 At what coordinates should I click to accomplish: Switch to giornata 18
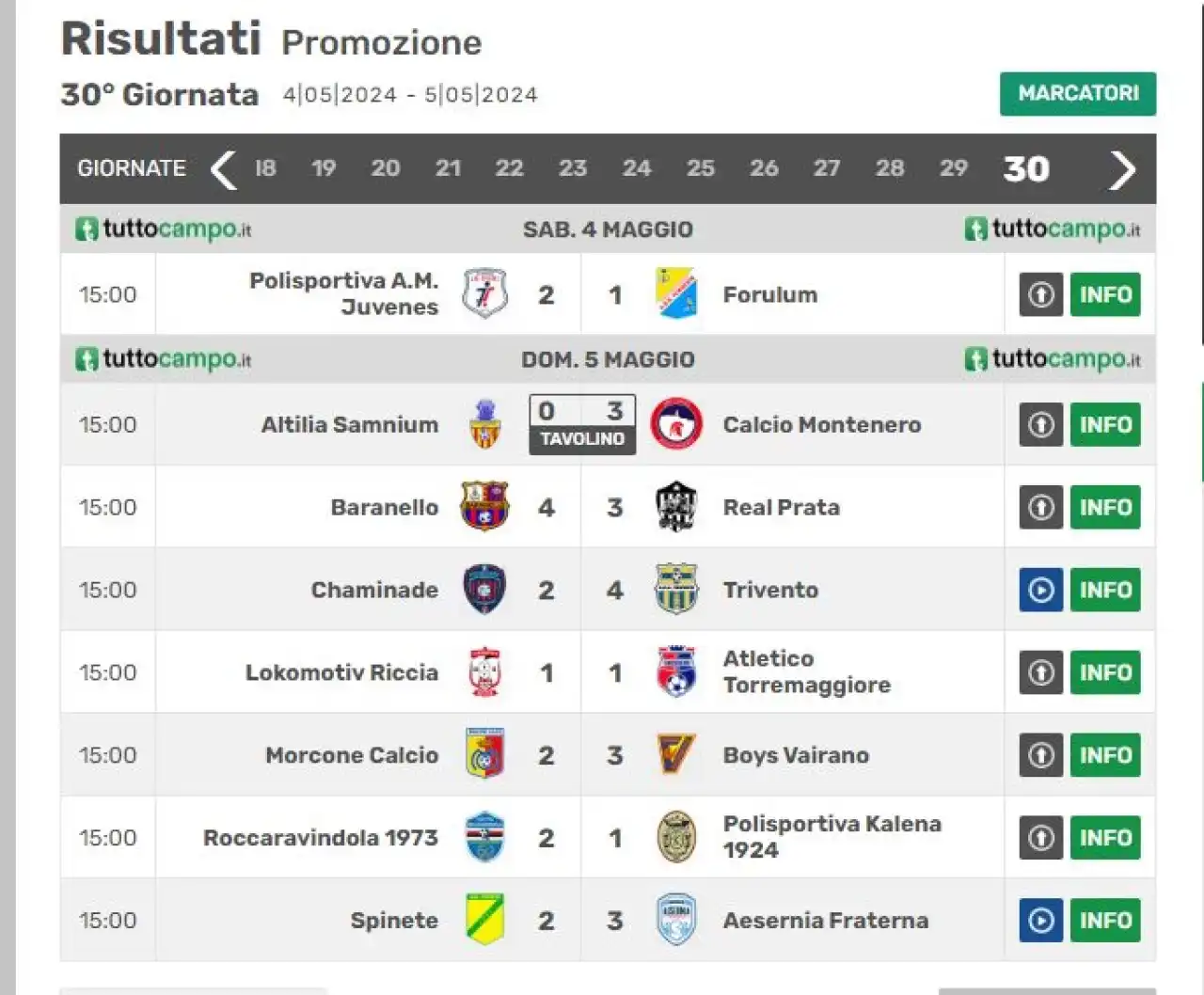click(x=265, y=168)
